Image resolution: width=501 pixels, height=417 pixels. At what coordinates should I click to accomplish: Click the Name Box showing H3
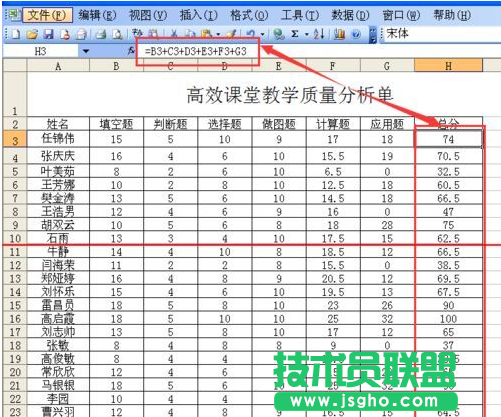(41, 51)
